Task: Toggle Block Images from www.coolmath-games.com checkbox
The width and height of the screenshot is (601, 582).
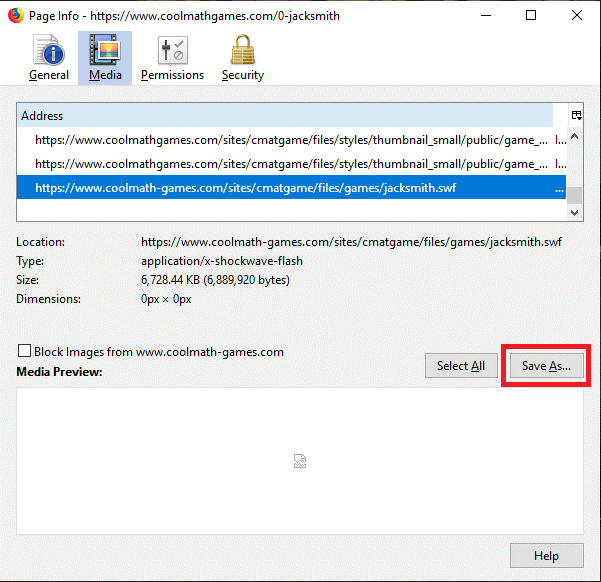Action: click(25, 350)
